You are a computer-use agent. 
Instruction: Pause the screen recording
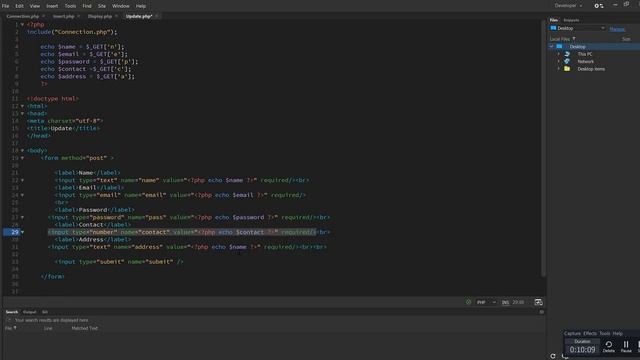pyautogui.click(x=626, y=347)
